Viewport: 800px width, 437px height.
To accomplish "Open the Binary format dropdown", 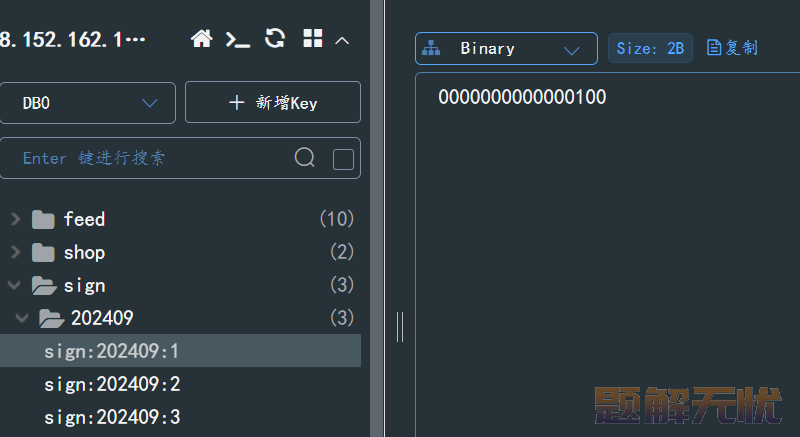I will tap(506, 48).
